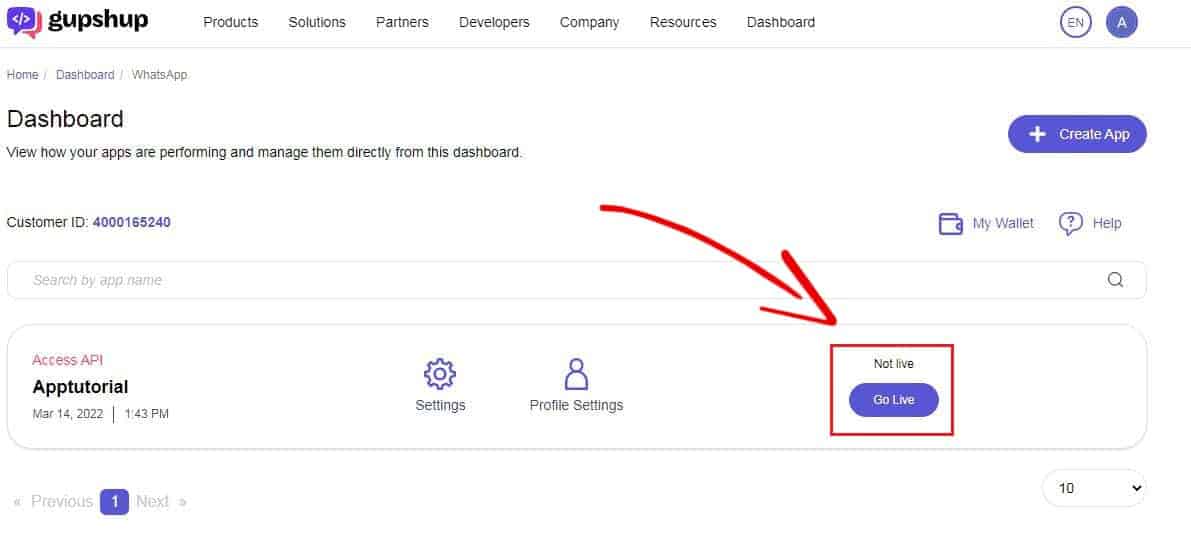Open the Products menu
This screenshot has width=1191, height=543.
[x=231, y=22]
